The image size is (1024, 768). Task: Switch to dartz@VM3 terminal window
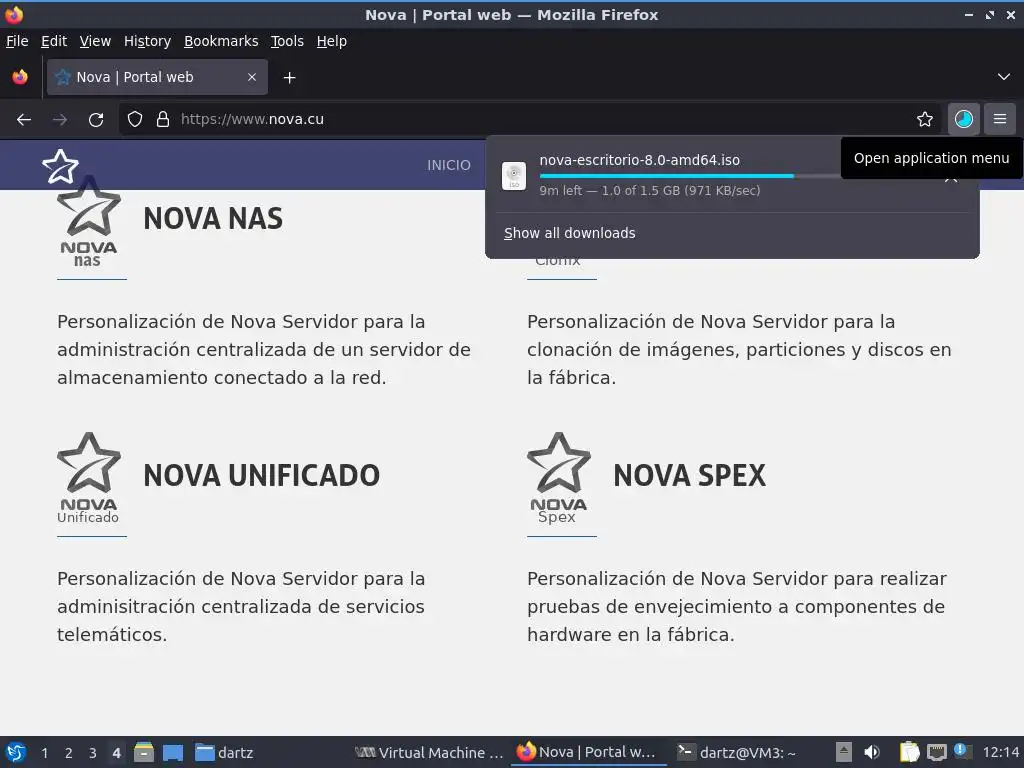[737, 752]
